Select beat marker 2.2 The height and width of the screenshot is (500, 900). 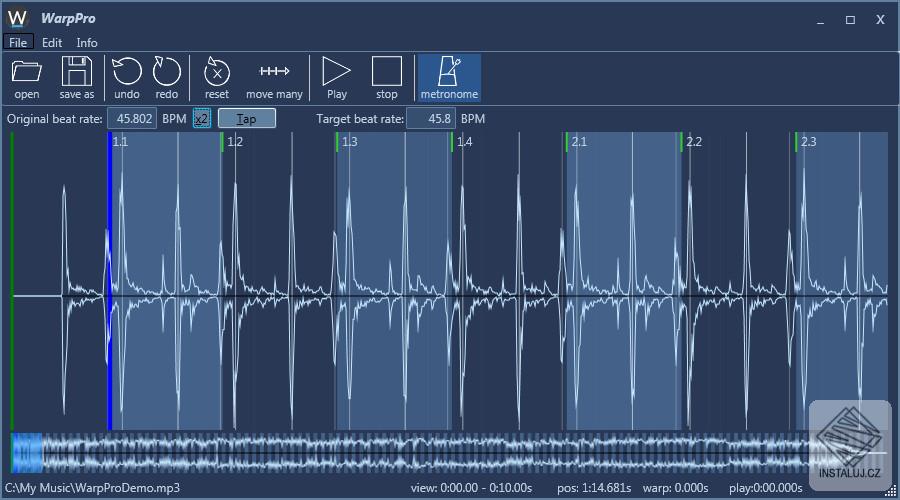[694, 142]
